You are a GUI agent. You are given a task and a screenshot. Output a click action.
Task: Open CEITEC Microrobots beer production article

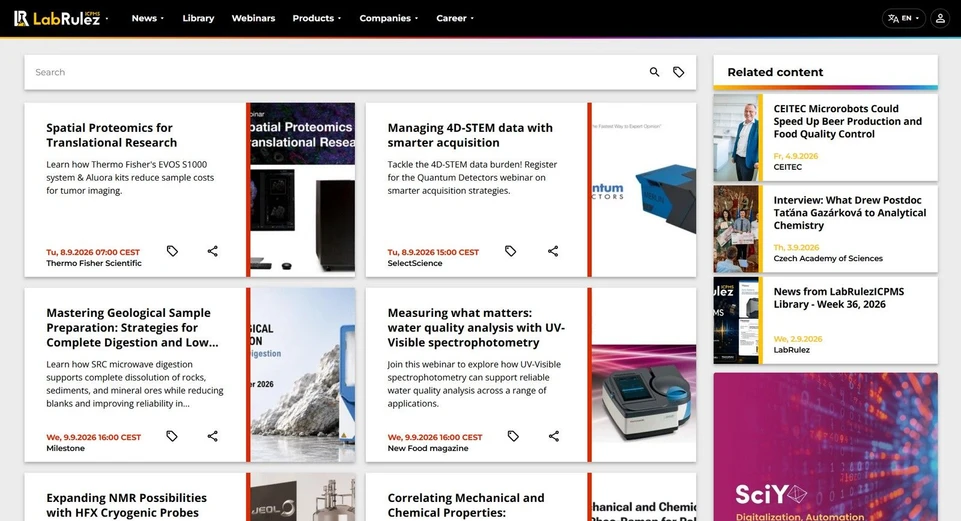[x=848, y=121]
